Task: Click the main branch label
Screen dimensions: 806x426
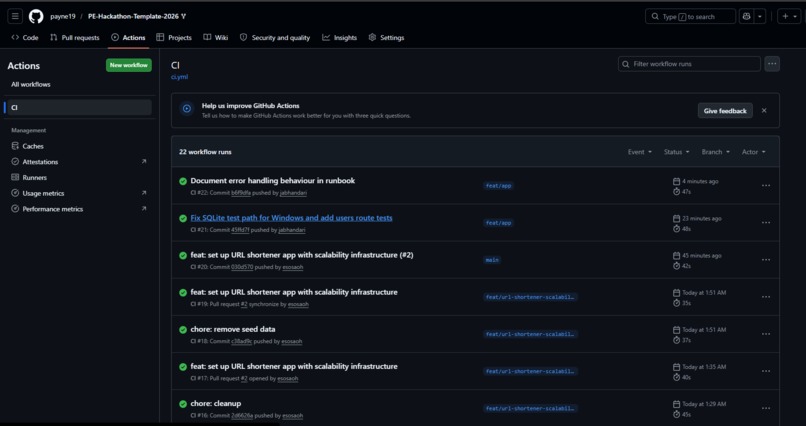Action: pyautogui.click(x=492, y=260)
